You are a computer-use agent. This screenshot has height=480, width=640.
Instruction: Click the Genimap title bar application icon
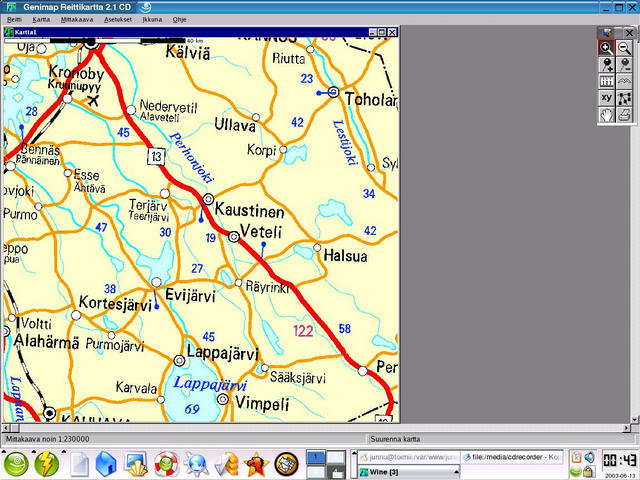12,7
